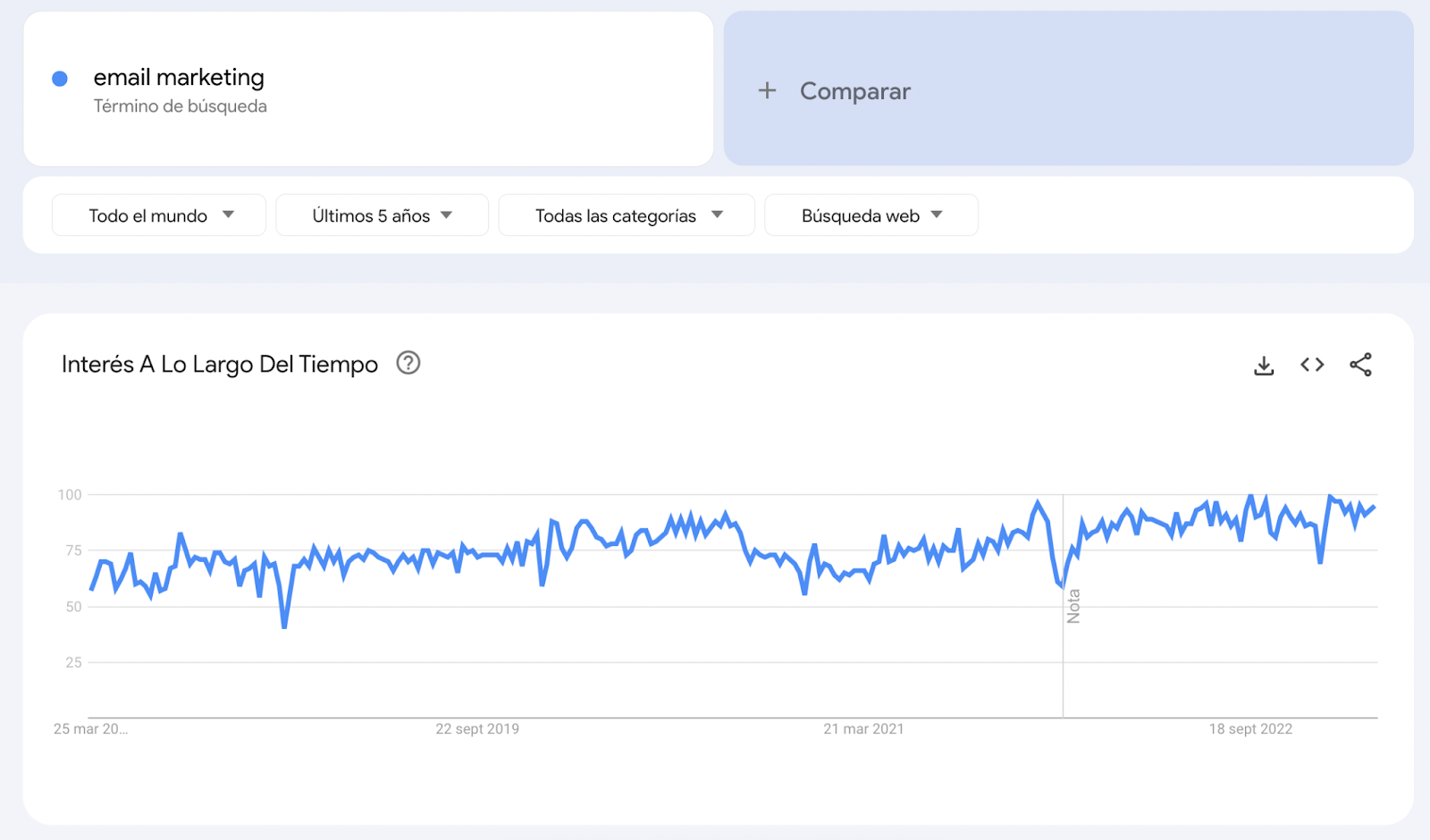Click the blue dot next to email marketing

tap(60, 79)
